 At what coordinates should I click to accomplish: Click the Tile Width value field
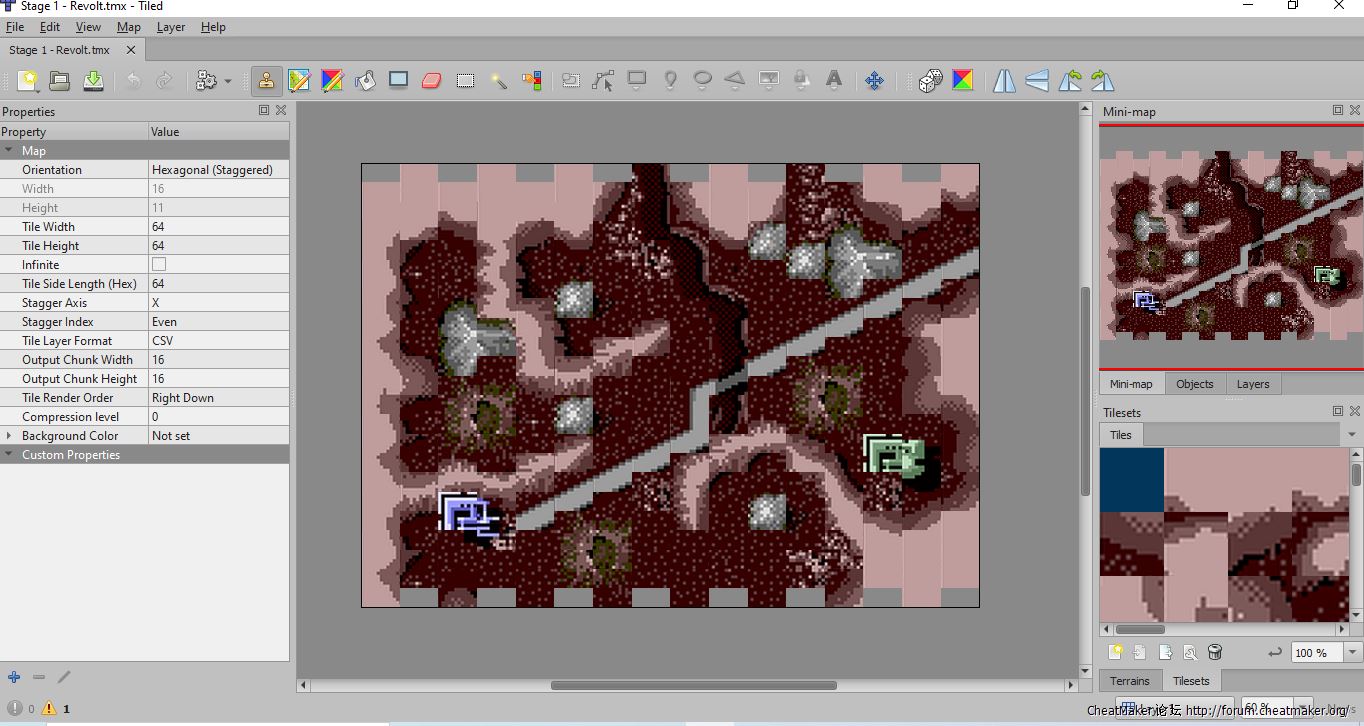[218, 227]
